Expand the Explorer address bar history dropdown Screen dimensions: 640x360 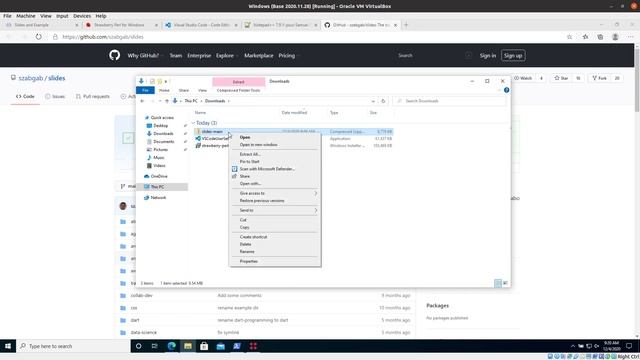click(x=373, y=101)
